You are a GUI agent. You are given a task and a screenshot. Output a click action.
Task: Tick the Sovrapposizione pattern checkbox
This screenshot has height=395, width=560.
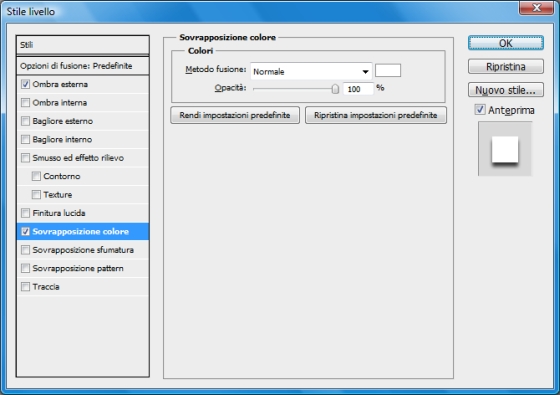coord(25,268)
